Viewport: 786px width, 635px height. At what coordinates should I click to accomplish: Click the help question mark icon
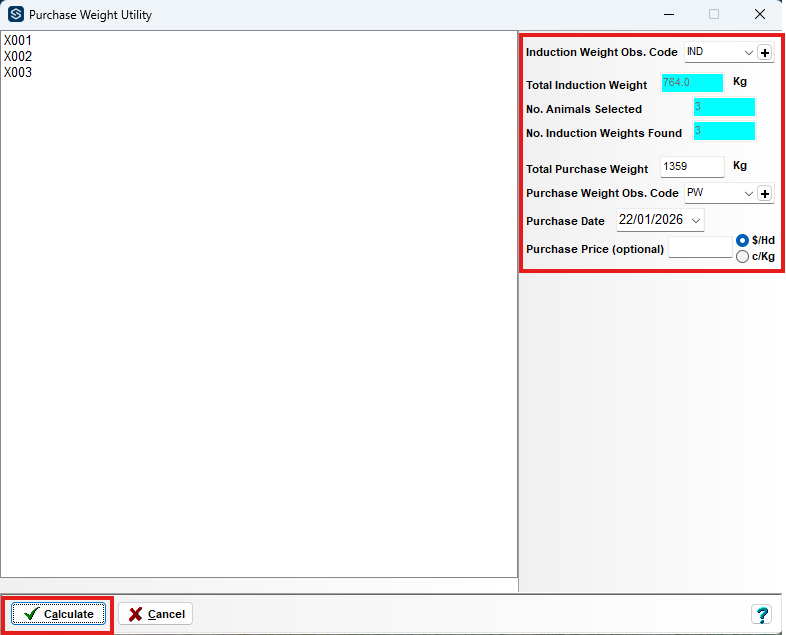(x=761, y=614)
